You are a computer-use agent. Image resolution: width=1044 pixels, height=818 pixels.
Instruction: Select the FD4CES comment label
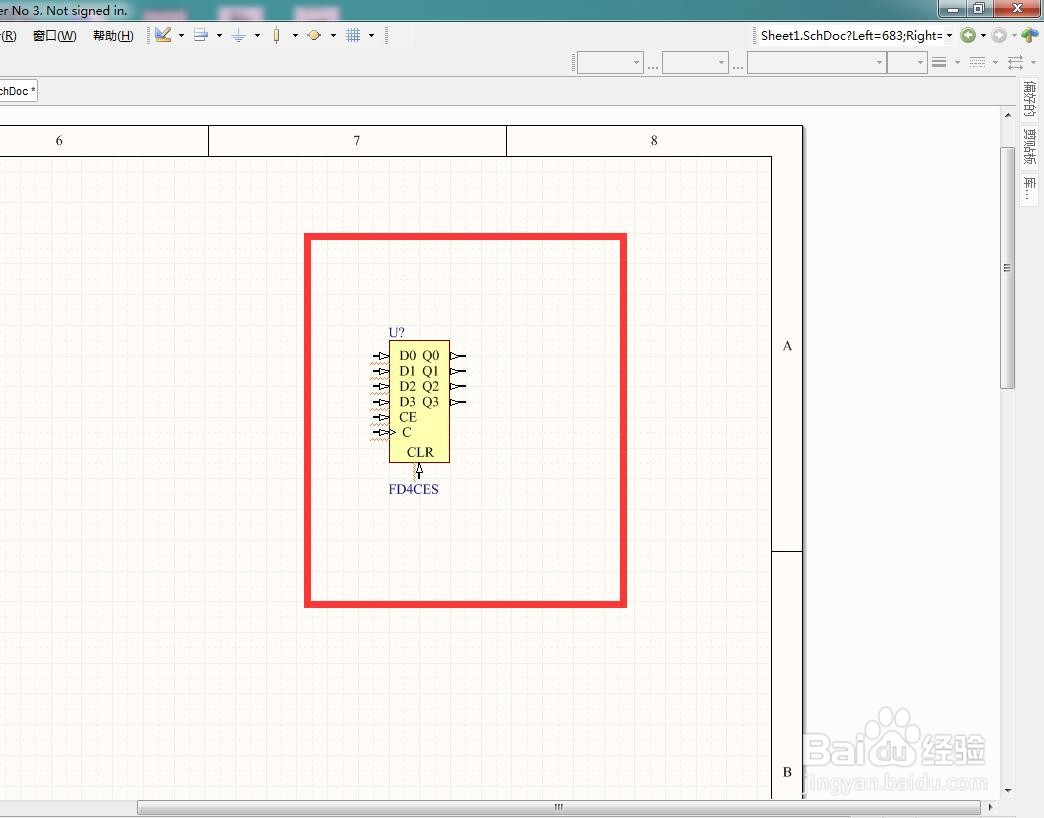pos(413,489)
